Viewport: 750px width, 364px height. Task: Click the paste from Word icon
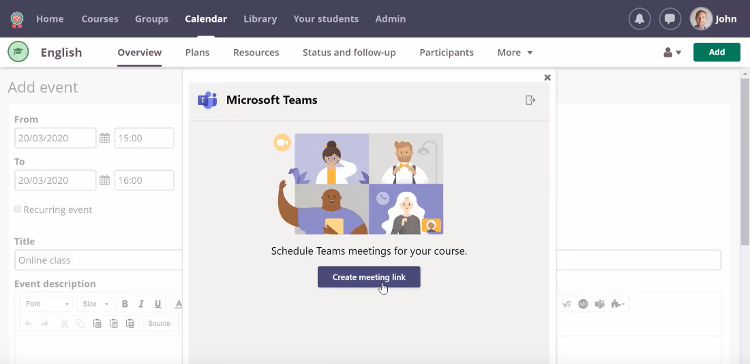click(x=130, y=324)
